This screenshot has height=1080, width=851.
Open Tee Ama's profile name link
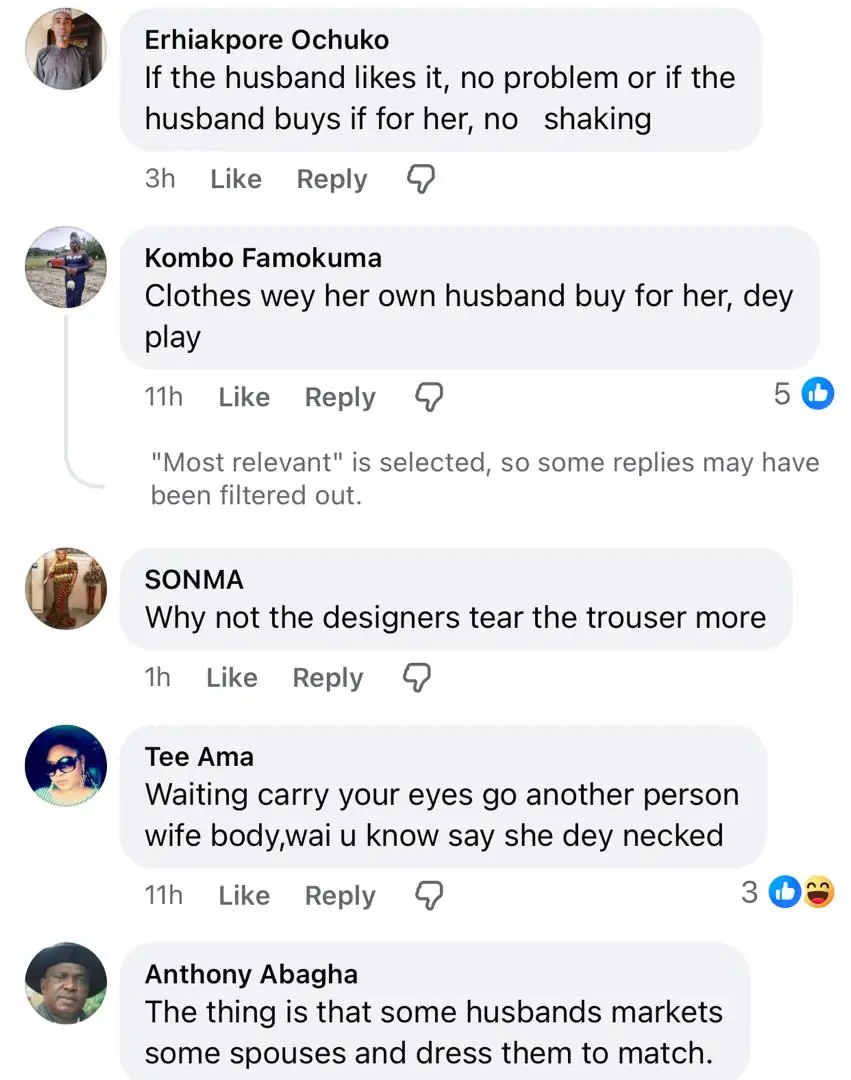pyautogui.click(x=199, y=757)
